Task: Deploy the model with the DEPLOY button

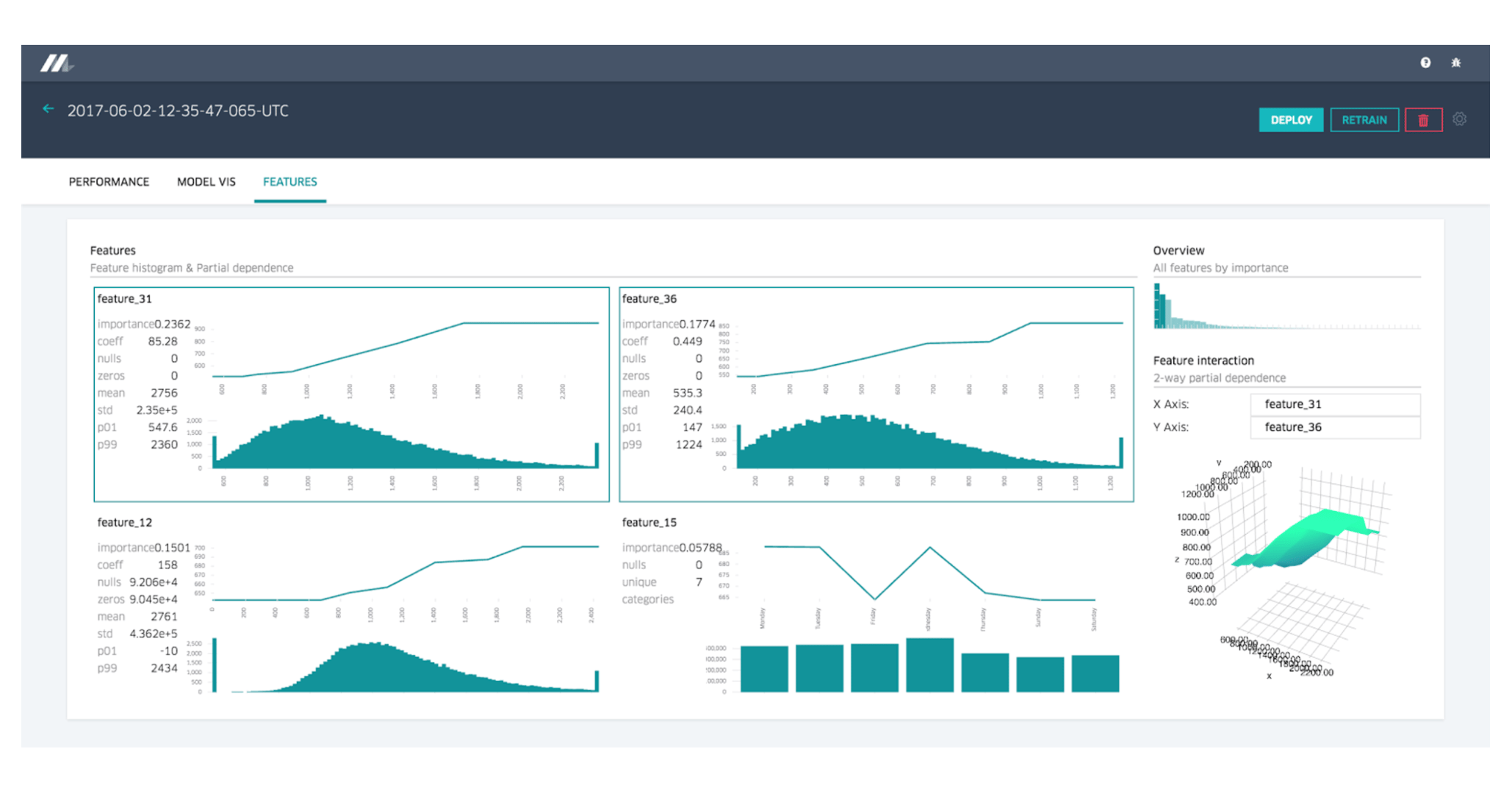Action: [1291, 119]
